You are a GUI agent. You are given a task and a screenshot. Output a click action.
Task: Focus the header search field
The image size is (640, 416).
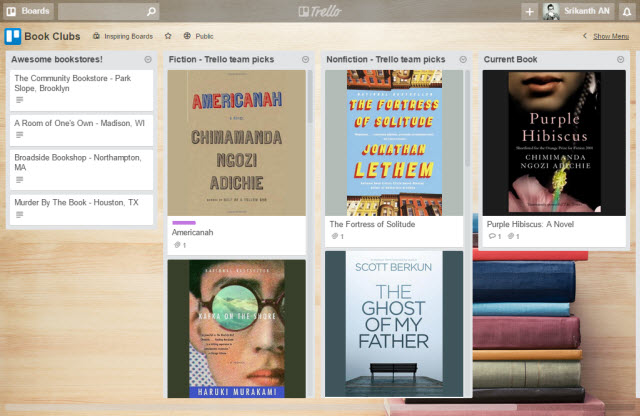[109, 11]
